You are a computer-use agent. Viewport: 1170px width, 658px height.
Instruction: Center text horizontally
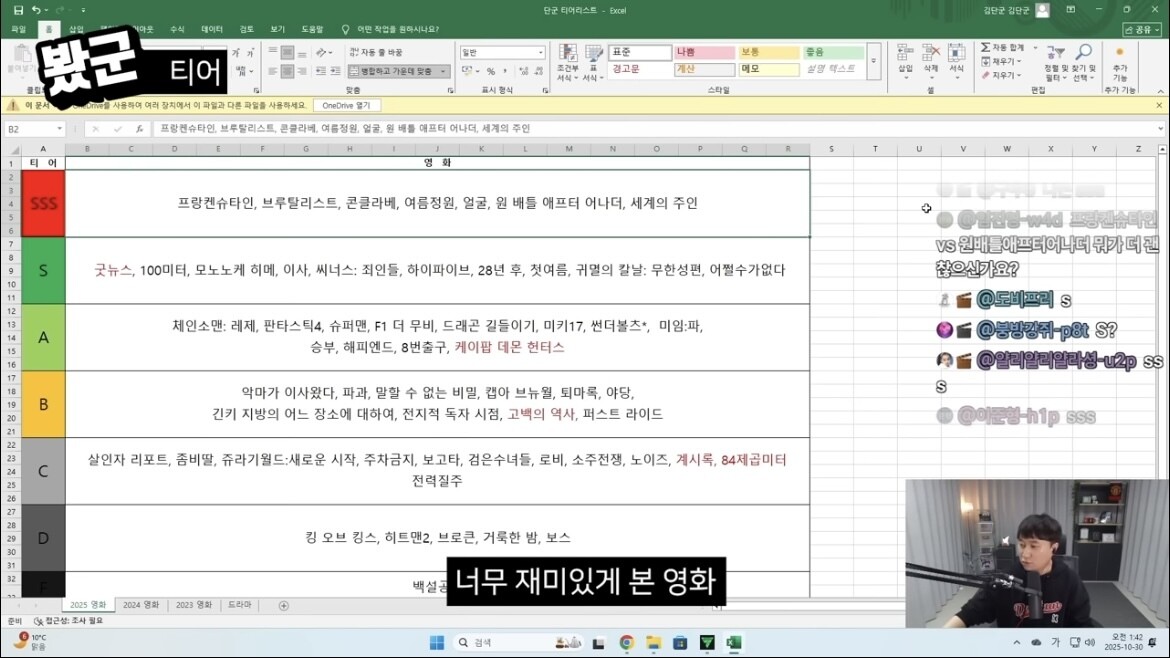point(287,72)
